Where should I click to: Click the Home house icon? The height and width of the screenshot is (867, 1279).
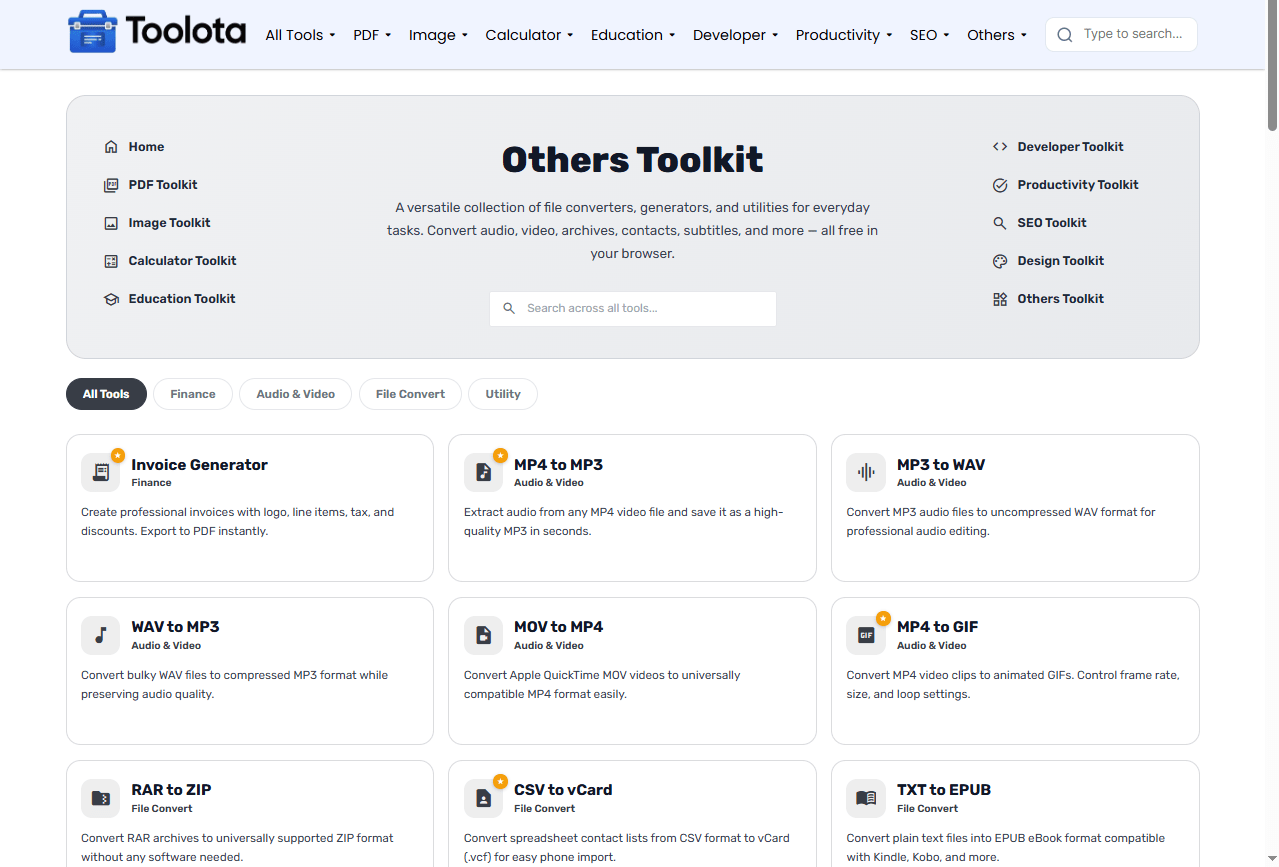coord(111,147)
